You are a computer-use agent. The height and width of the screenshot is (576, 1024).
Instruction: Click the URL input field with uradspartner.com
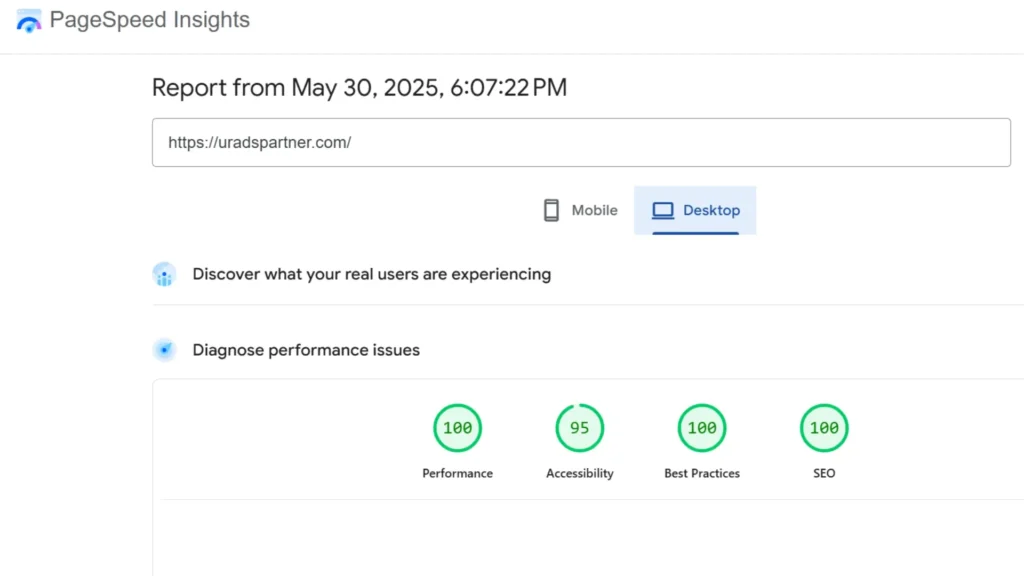pos(581,142)
